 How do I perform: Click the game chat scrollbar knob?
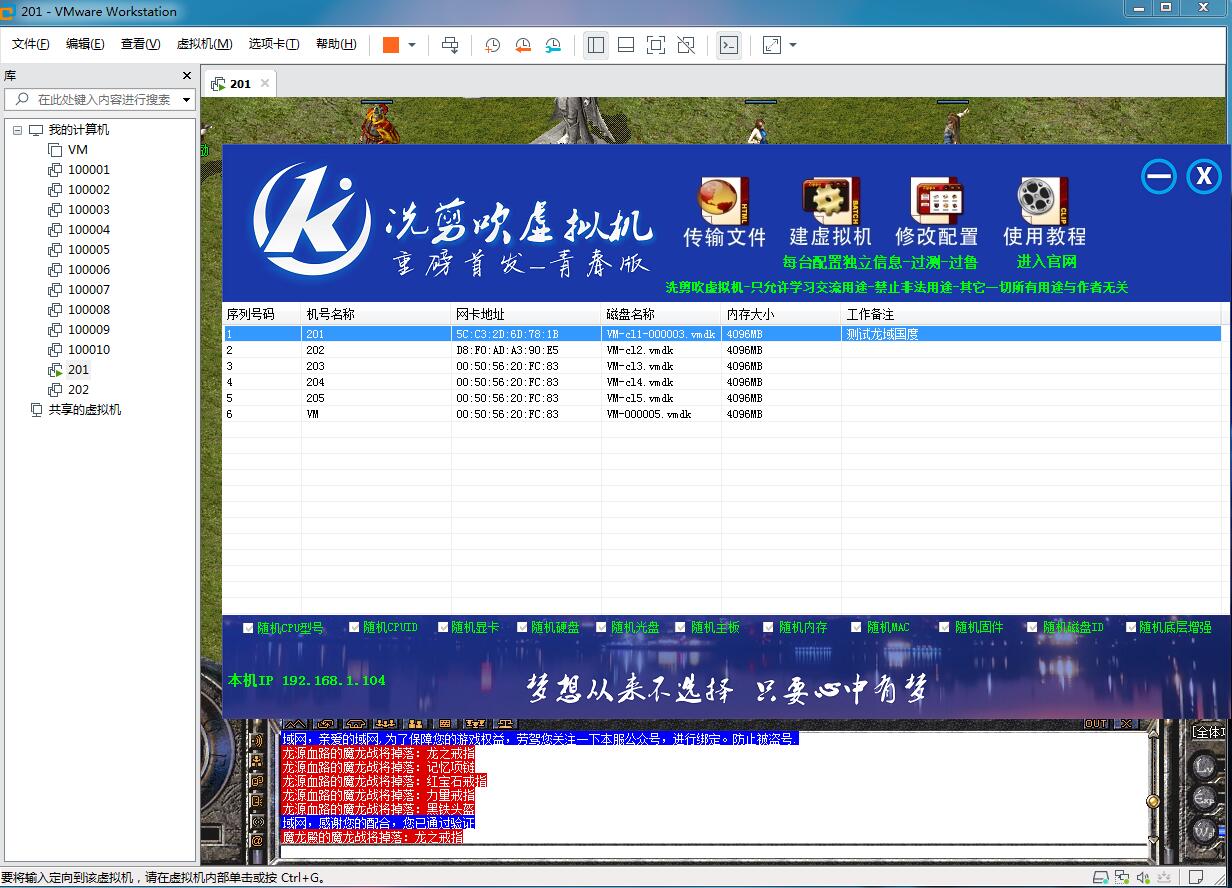[1153, 800]
